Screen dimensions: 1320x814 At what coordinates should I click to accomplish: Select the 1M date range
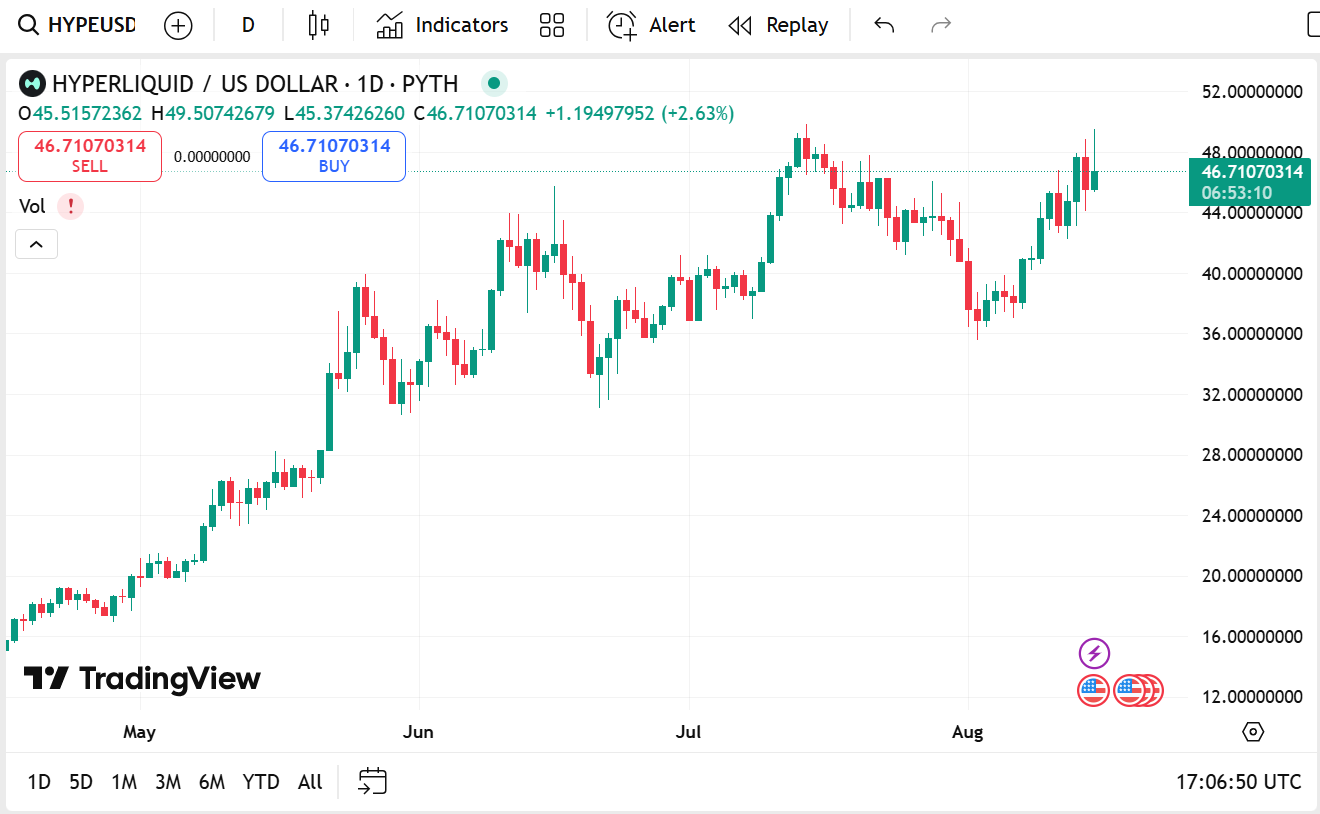click(124, 782)
